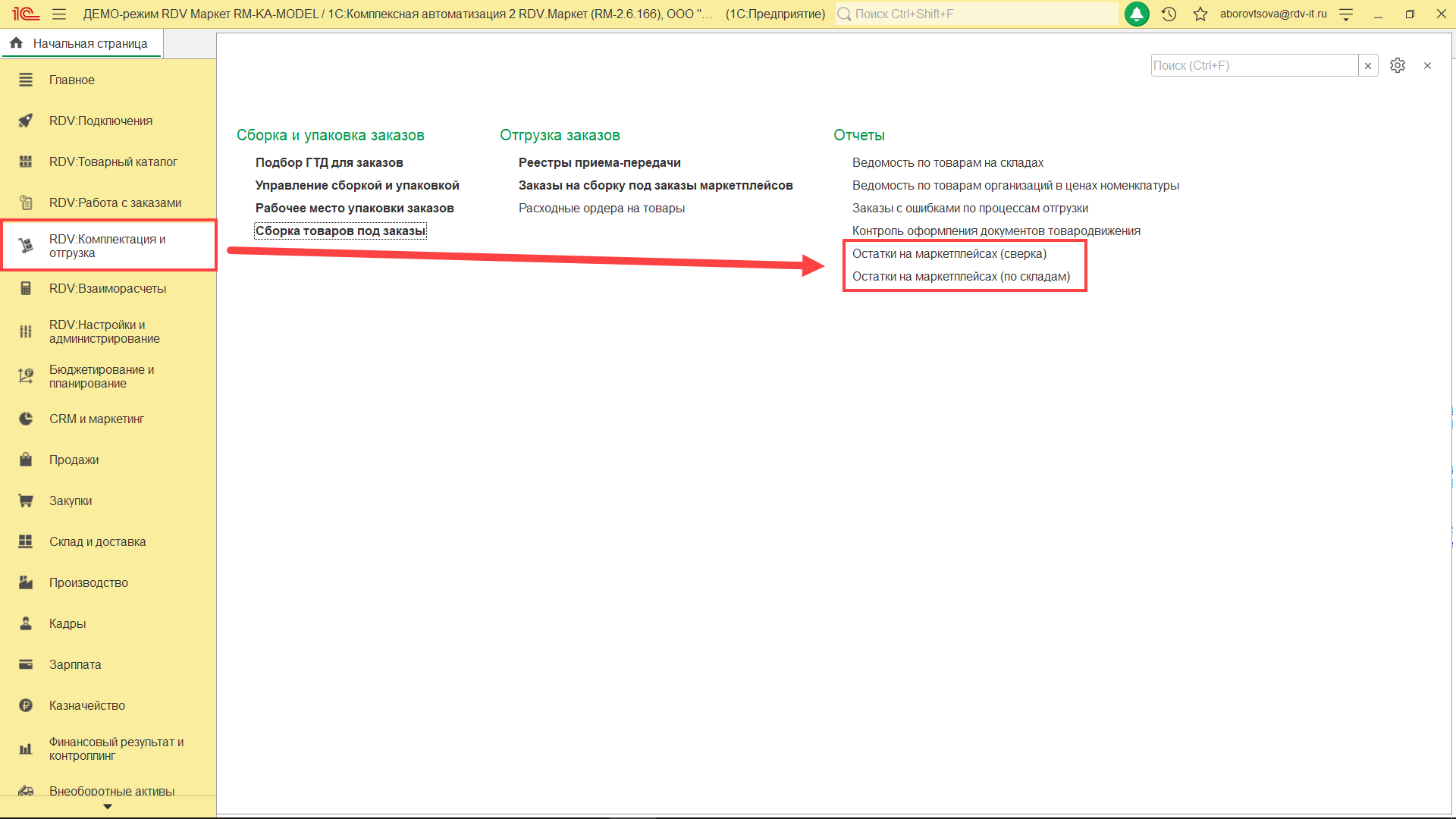Screen dimensions: 1456x819
Task: Click the Поиск (Ctrl+F) panel search field
Action: pos(1253,65)
